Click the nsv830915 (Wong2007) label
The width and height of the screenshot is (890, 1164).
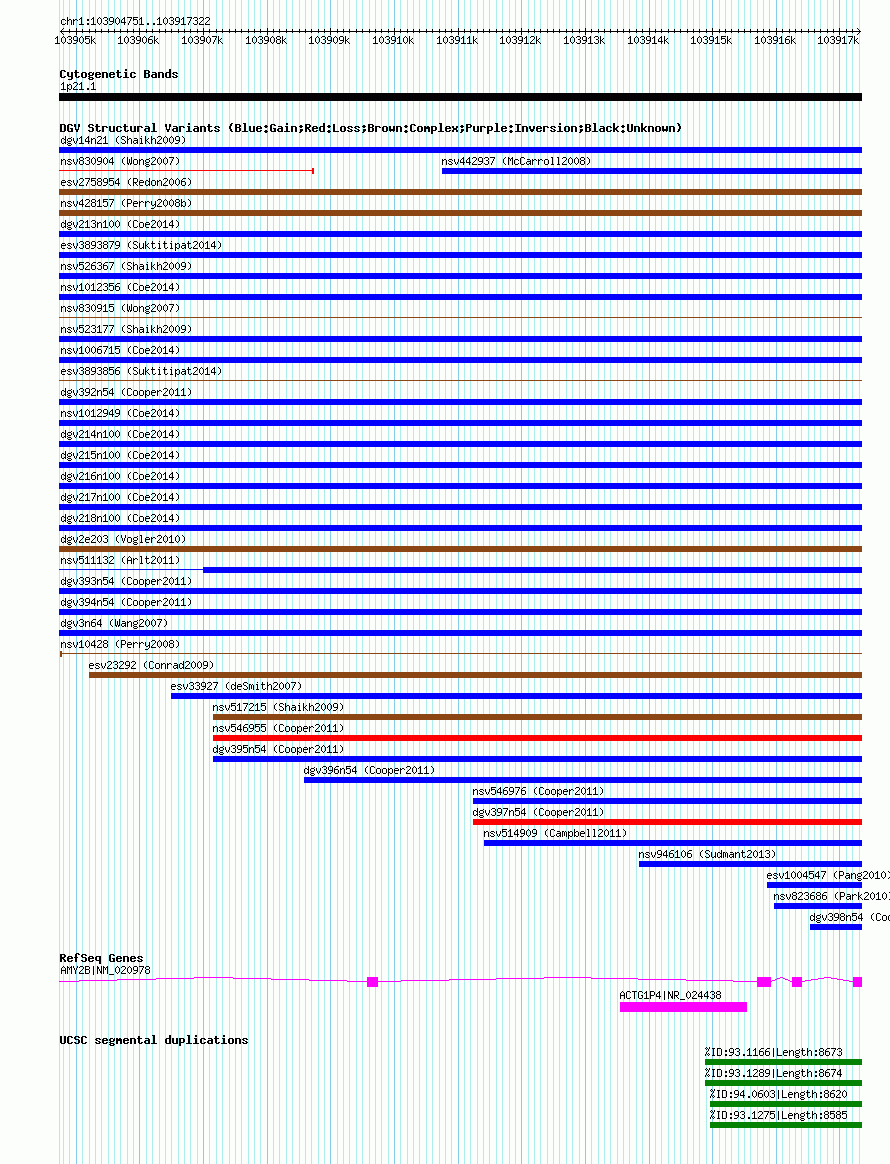120,308
